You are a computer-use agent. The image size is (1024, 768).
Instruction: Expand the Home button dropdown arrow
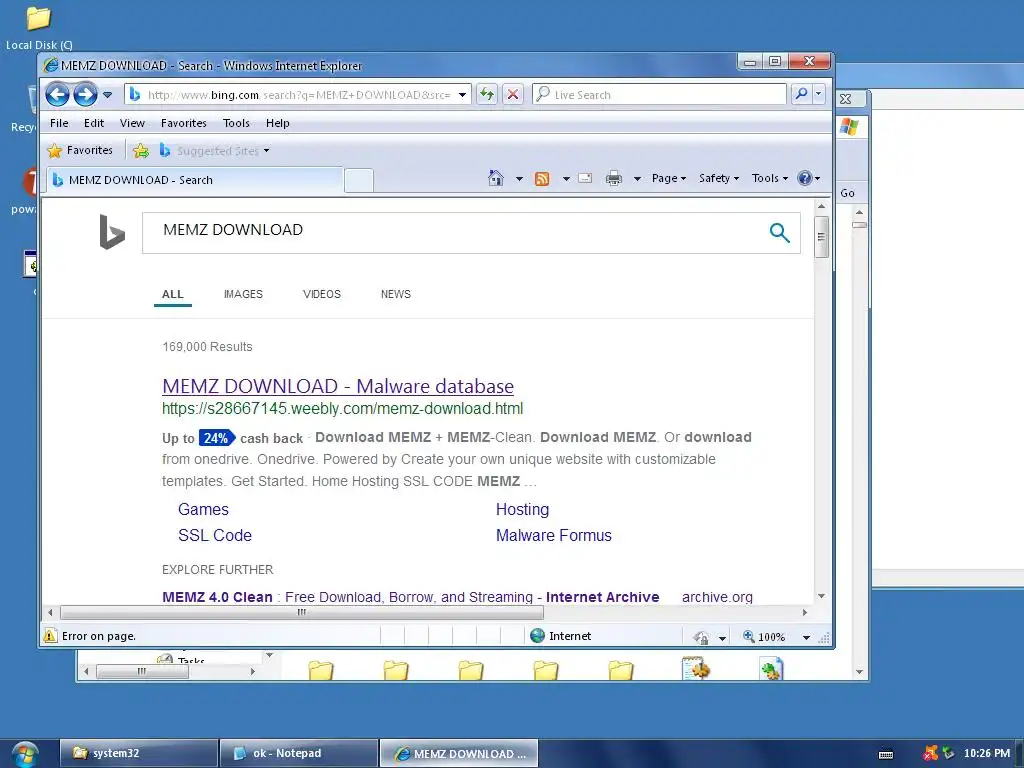519,178
